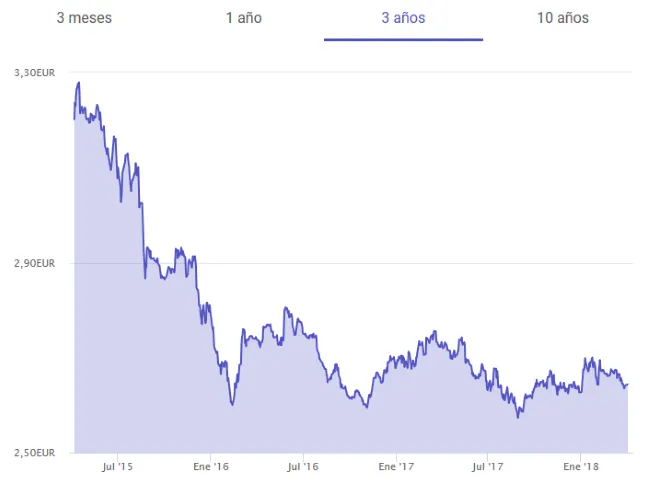This screenshot has width=650, height=497.
Task: Click the 2,50EUR axis label
Action: (34, 452)
